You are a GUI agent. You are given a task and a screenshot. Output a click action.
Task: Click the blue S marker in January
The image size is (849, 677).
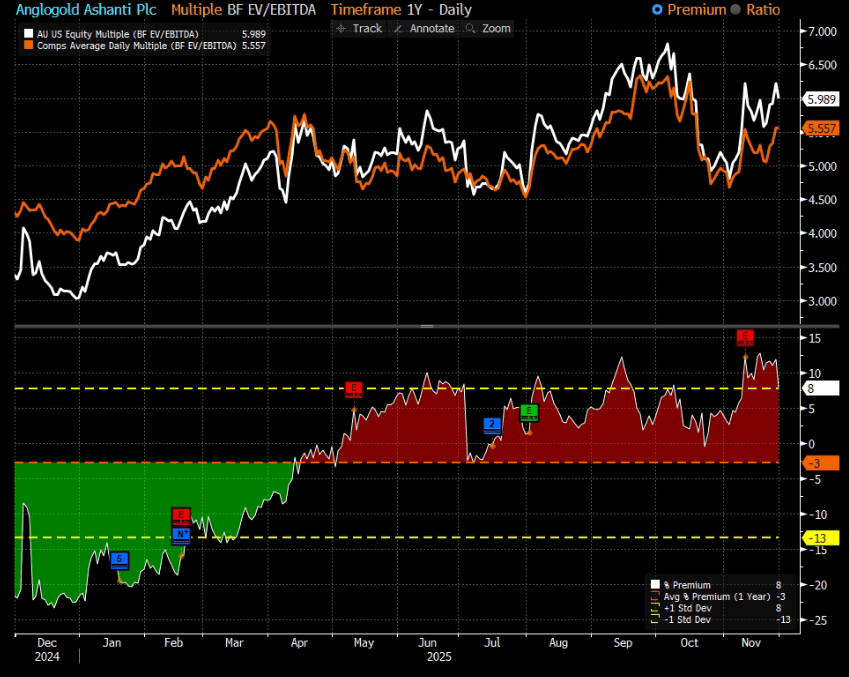(120, 560)
